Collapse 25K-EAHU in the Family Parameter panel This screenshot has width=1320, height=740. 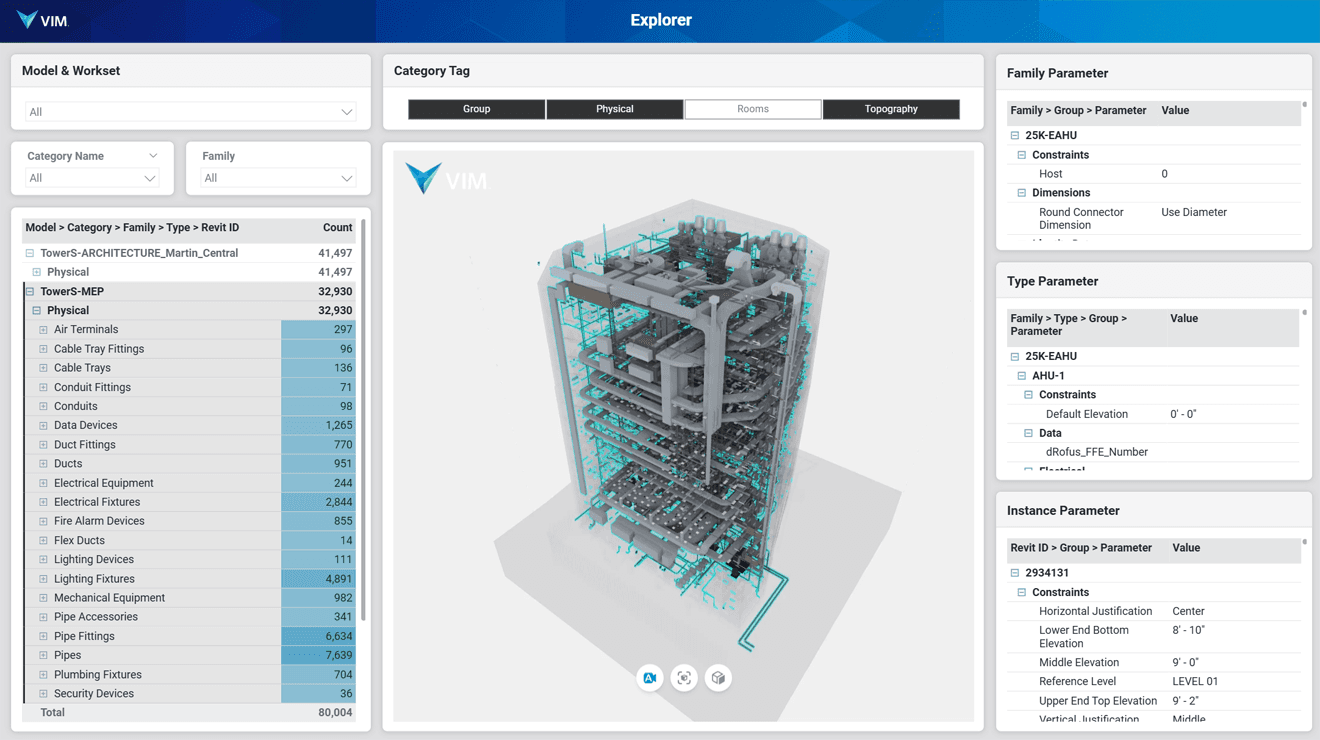[x=1013, y=135]
